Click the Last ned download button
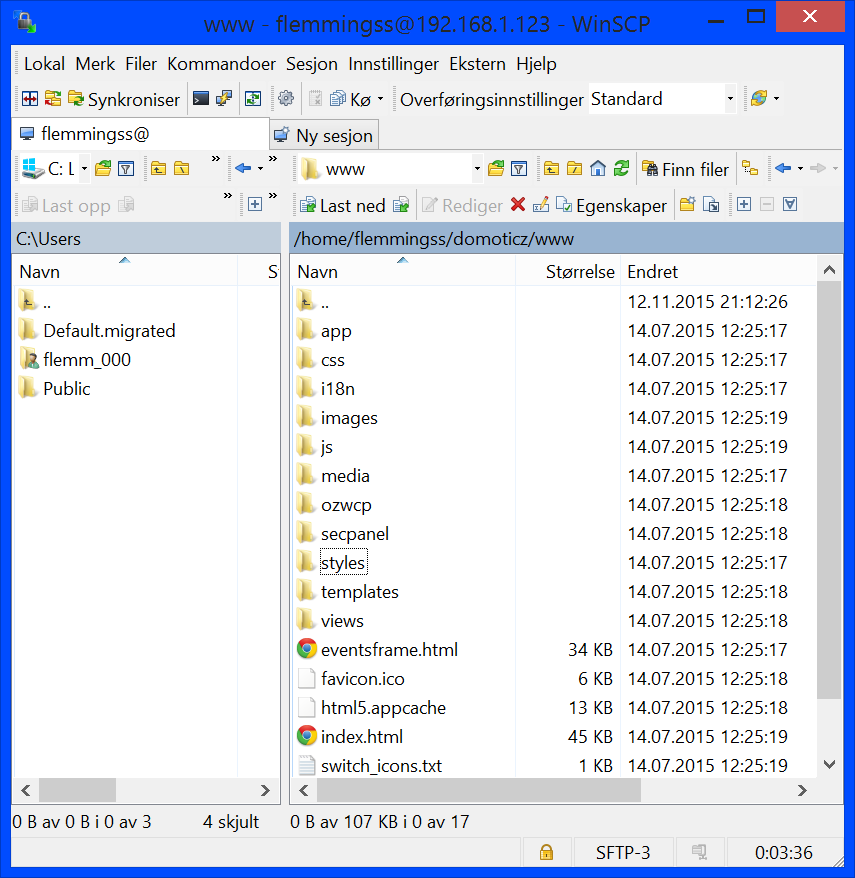 click(x=342, y=206)
